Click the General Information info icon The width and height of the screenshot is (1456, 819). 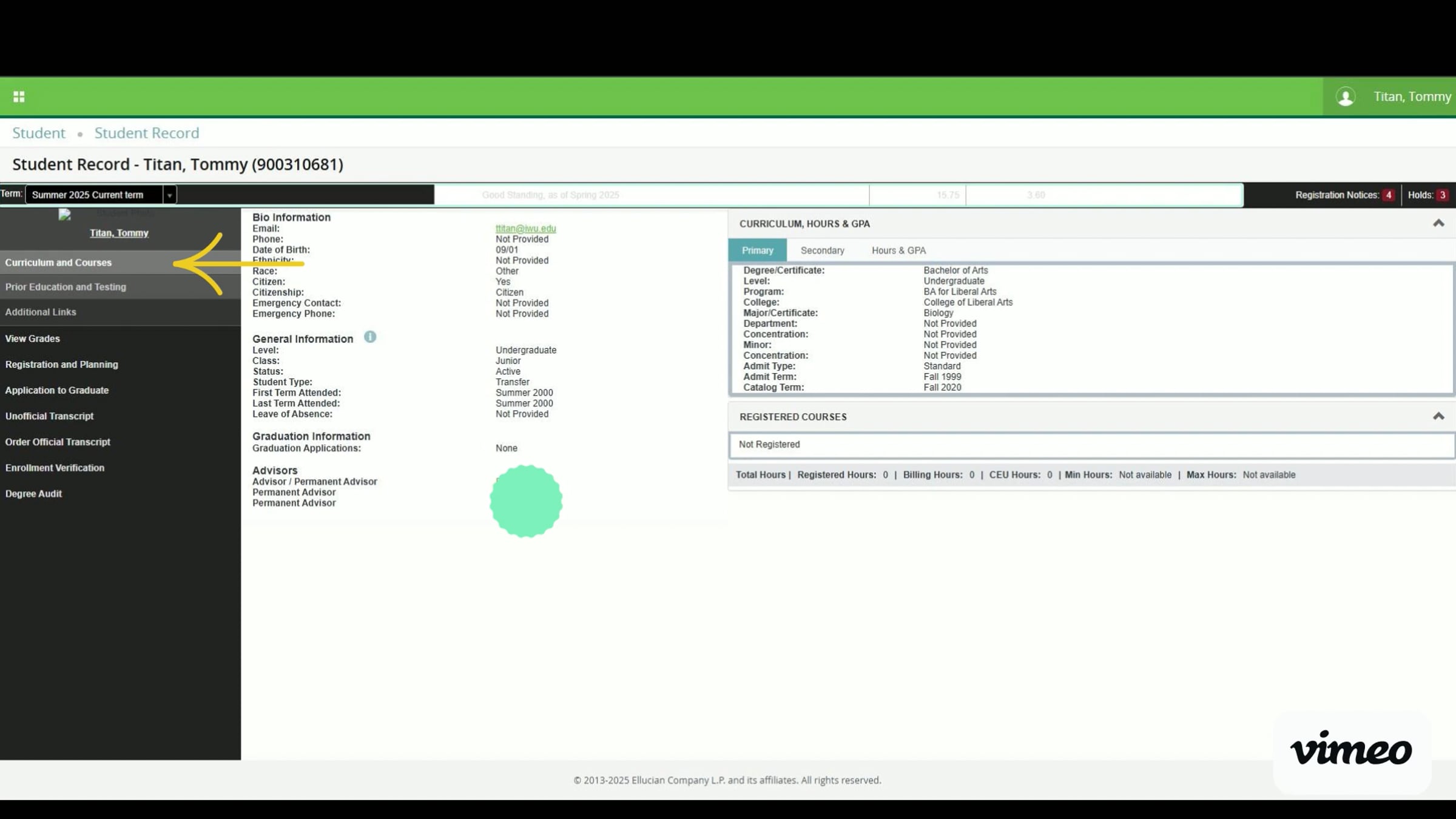click(369, 337)
